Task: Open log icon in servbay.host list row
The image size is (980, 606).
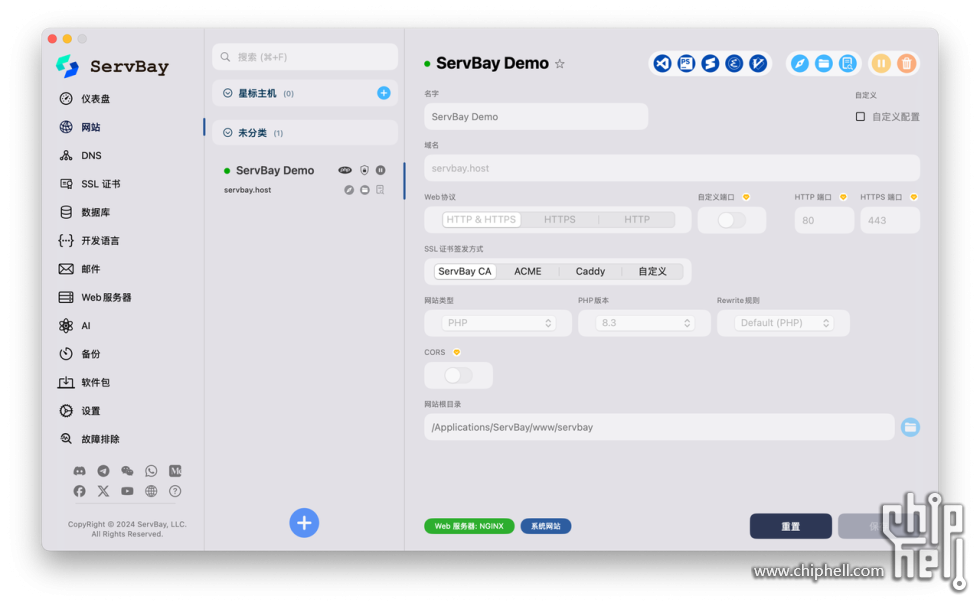Action: (380, 190)
